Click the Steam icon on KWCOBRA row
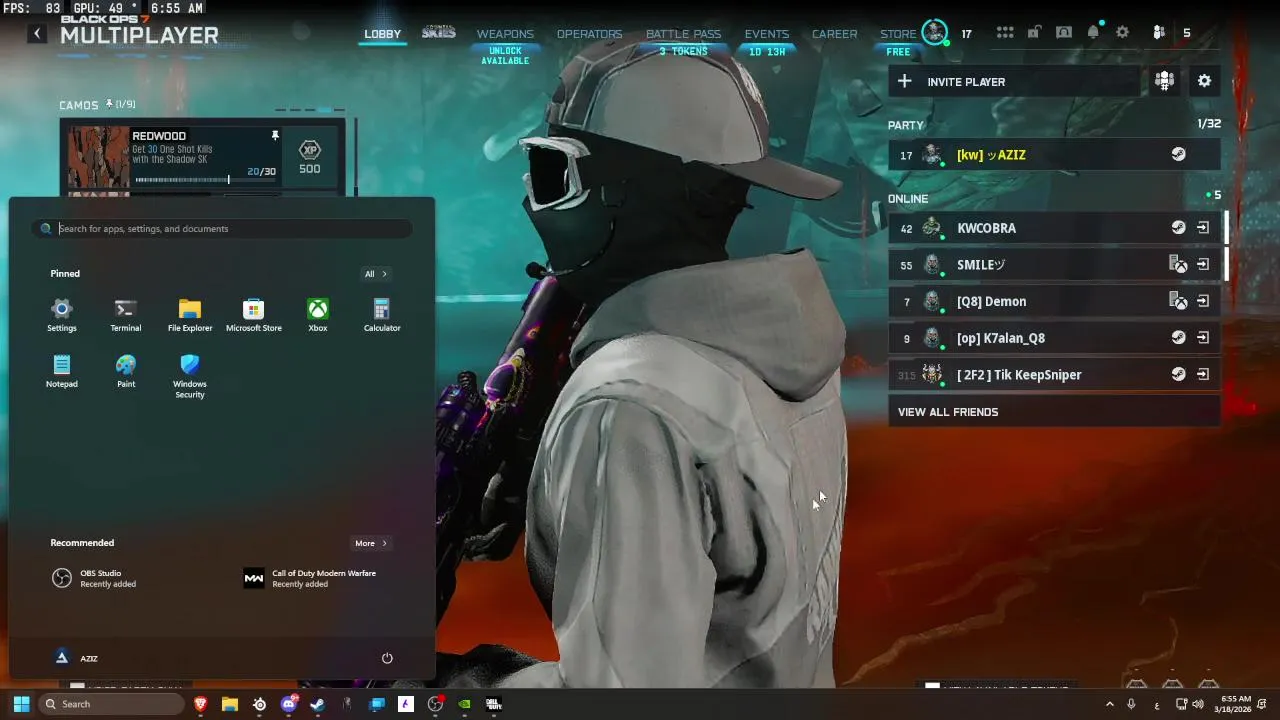1280x720 pixels. click(1179, 228)
